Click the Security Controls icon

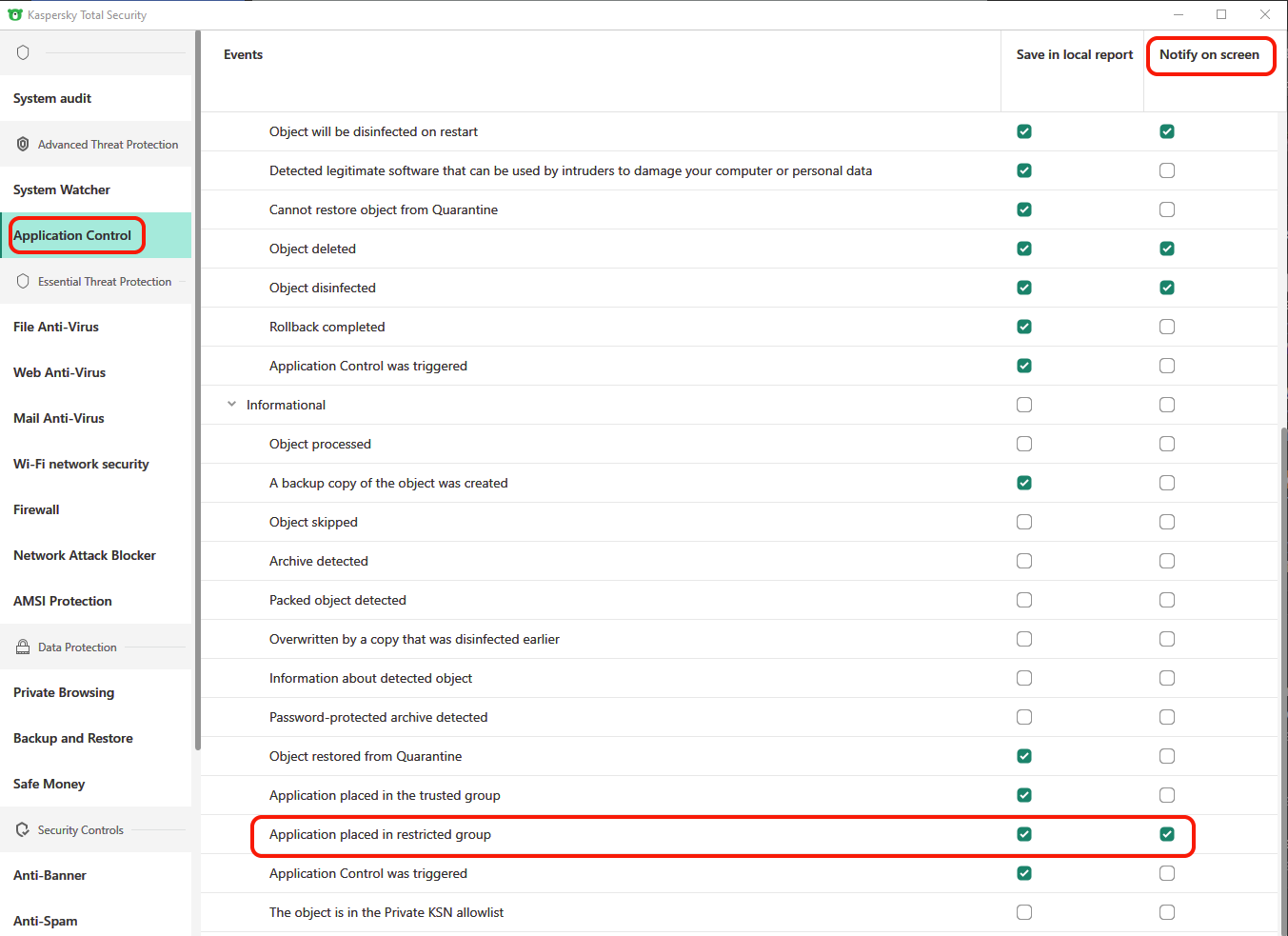[23, 830]
